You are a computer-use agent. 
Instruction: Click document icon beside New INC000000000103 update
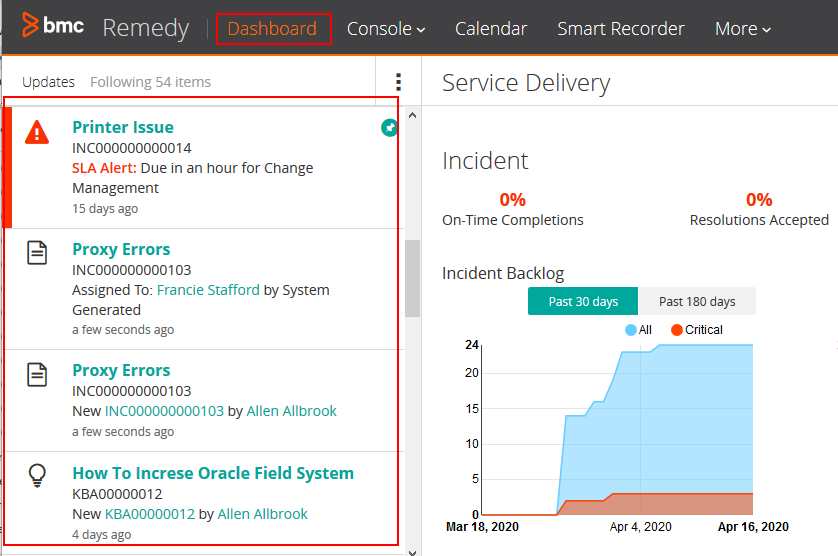[37, 374]
